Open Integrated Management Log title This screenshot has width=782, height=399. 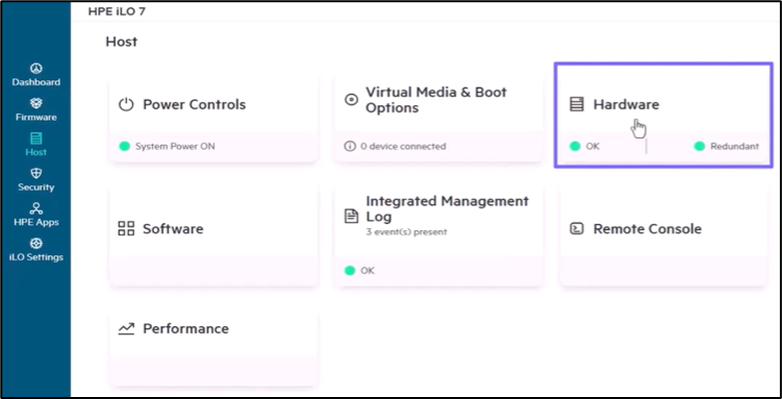447,209
